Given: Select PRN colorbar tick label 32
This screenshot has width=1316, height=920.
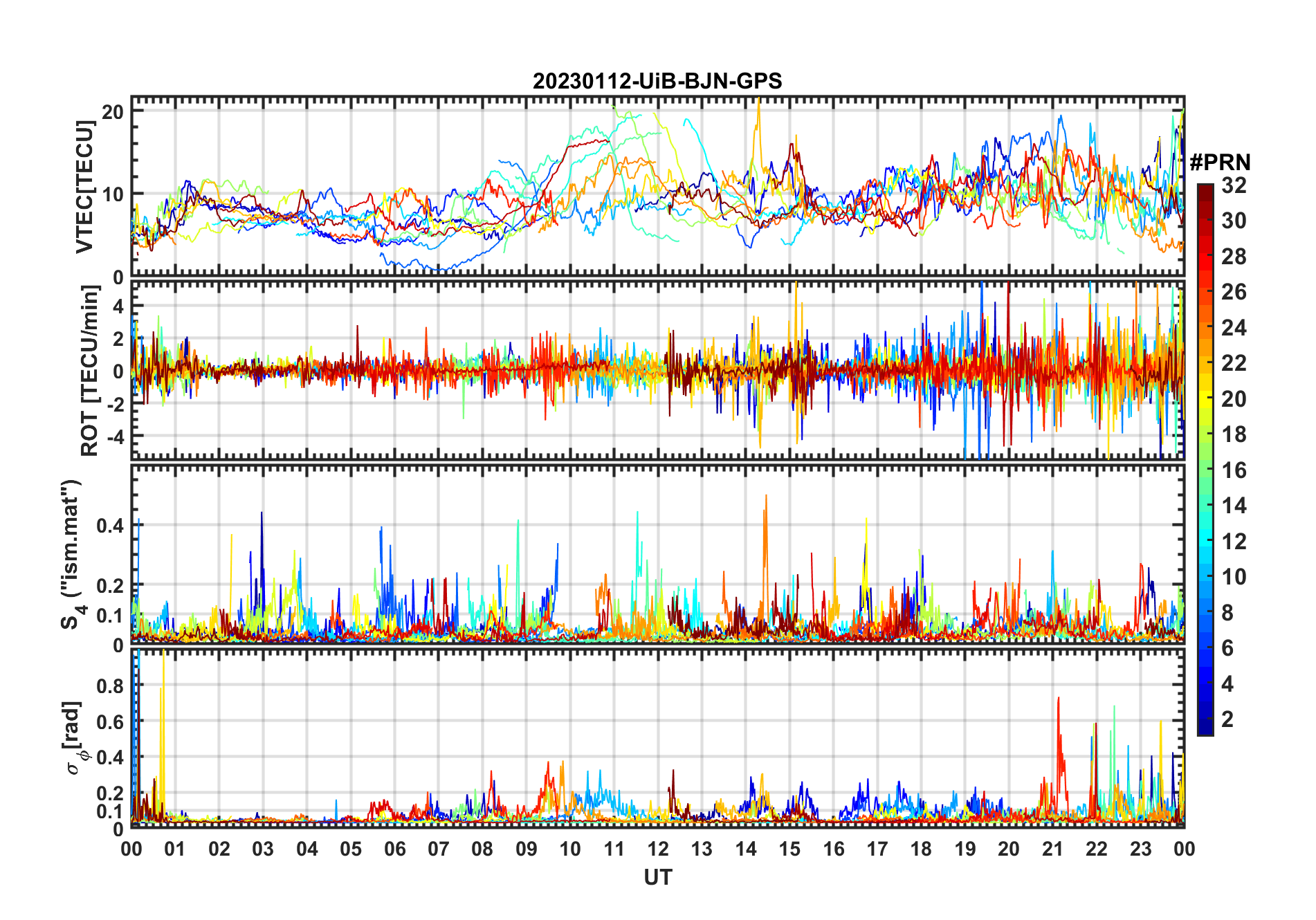Looking at the screenshot, I should click(x=1234, y=185).
